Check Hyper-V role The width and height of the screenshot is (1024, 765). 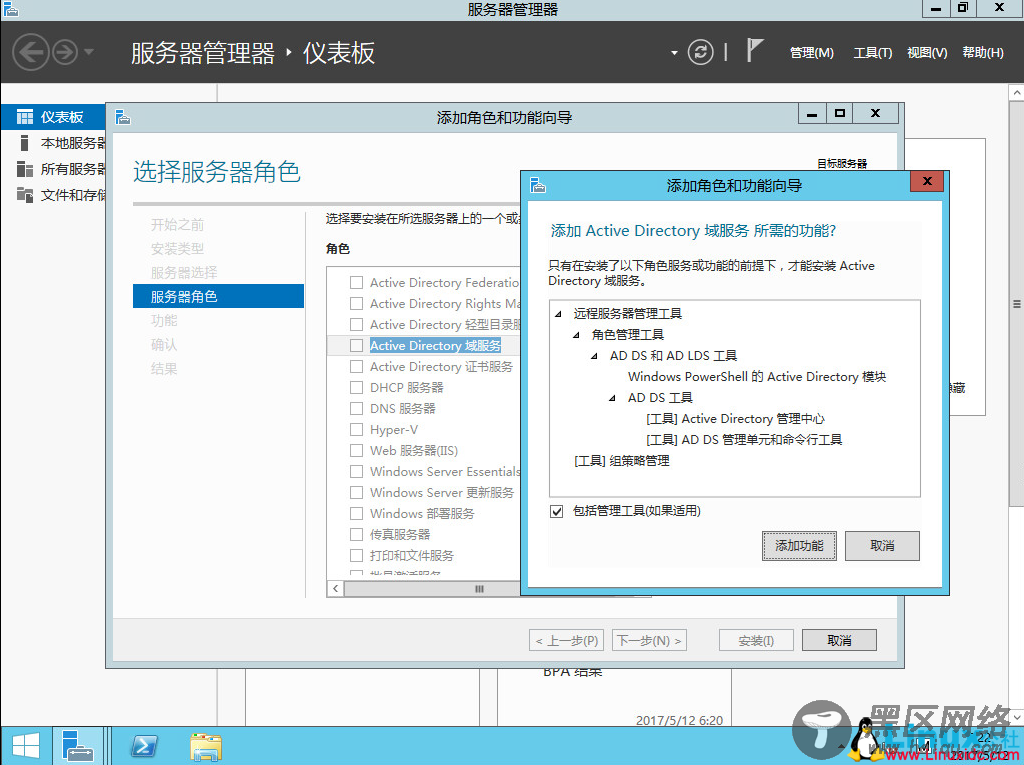(x=356, y=429)
